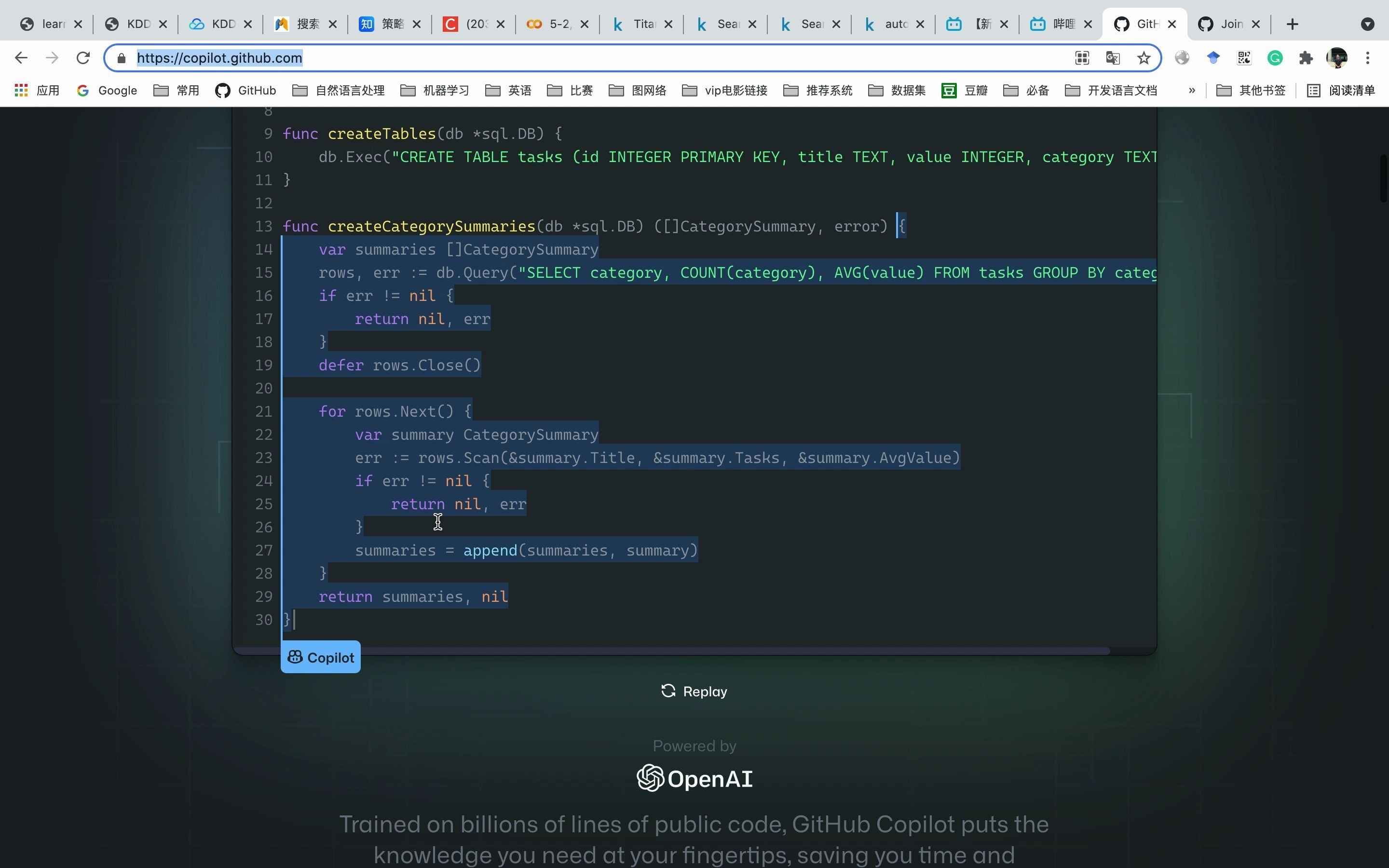Go back using the back arrow

click(21, 57)
